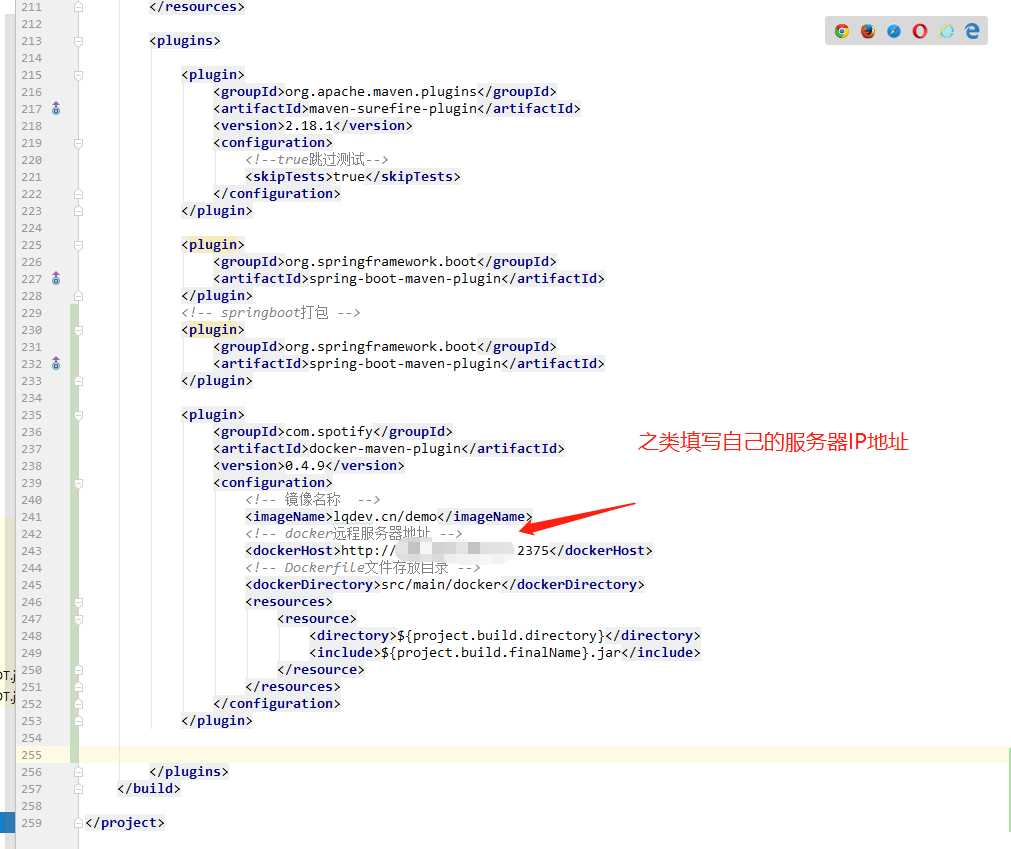
Task: Open preview in Internet Explorer
Action: [946, 31]
